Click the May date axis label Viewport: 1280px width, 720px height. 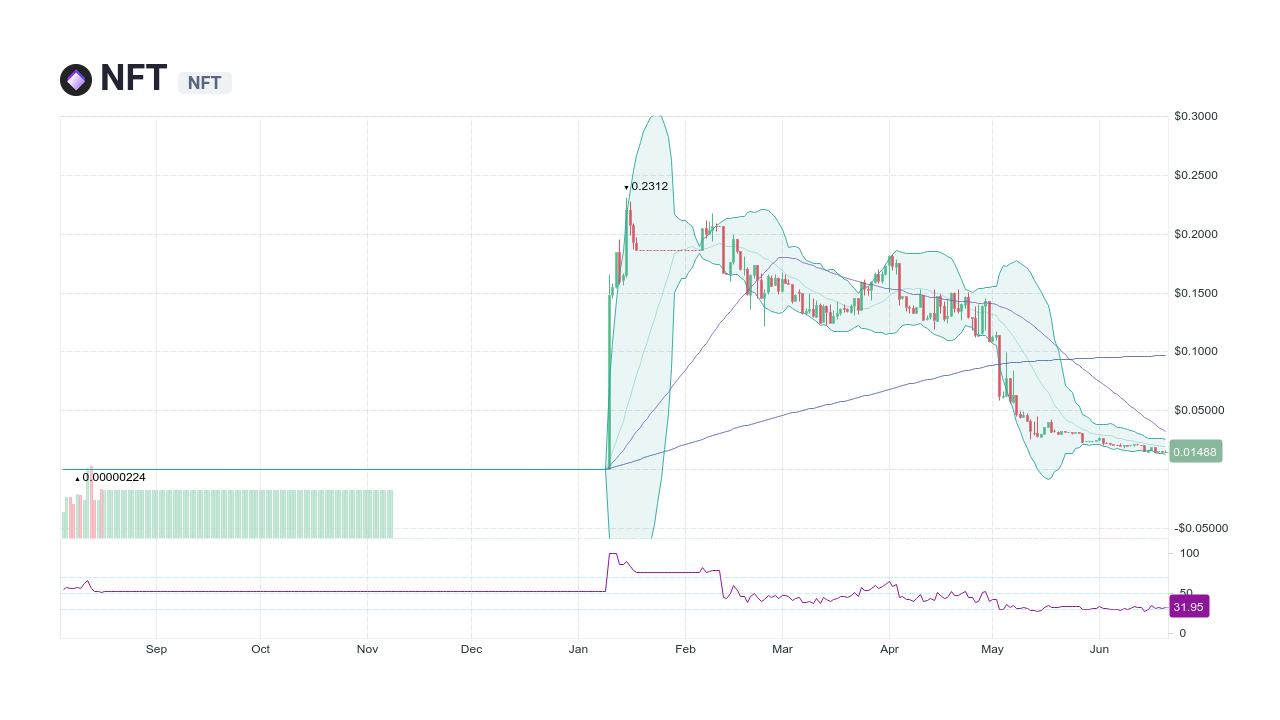[992, 649]
